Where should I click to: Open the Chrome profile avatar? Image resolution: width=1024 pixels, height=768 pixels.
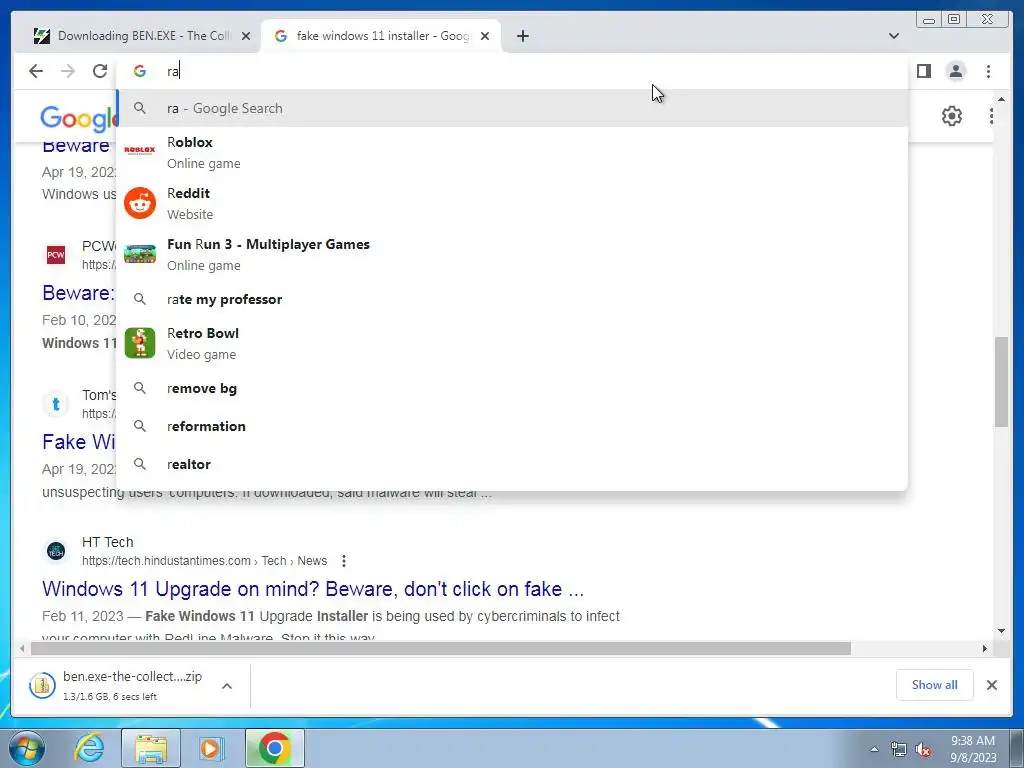pyautogui.click(x=955, y=71)
